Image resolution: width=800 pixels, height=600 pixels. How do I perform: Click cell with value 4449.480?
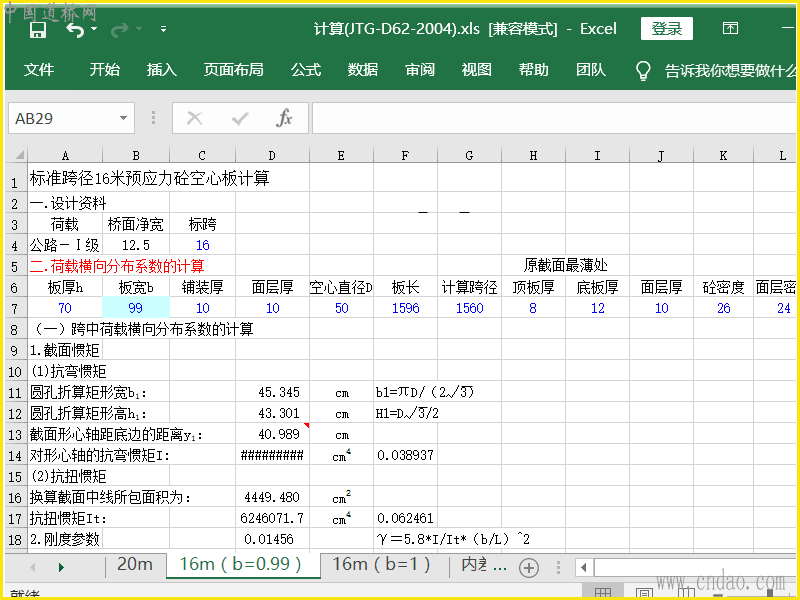[272, 497]
